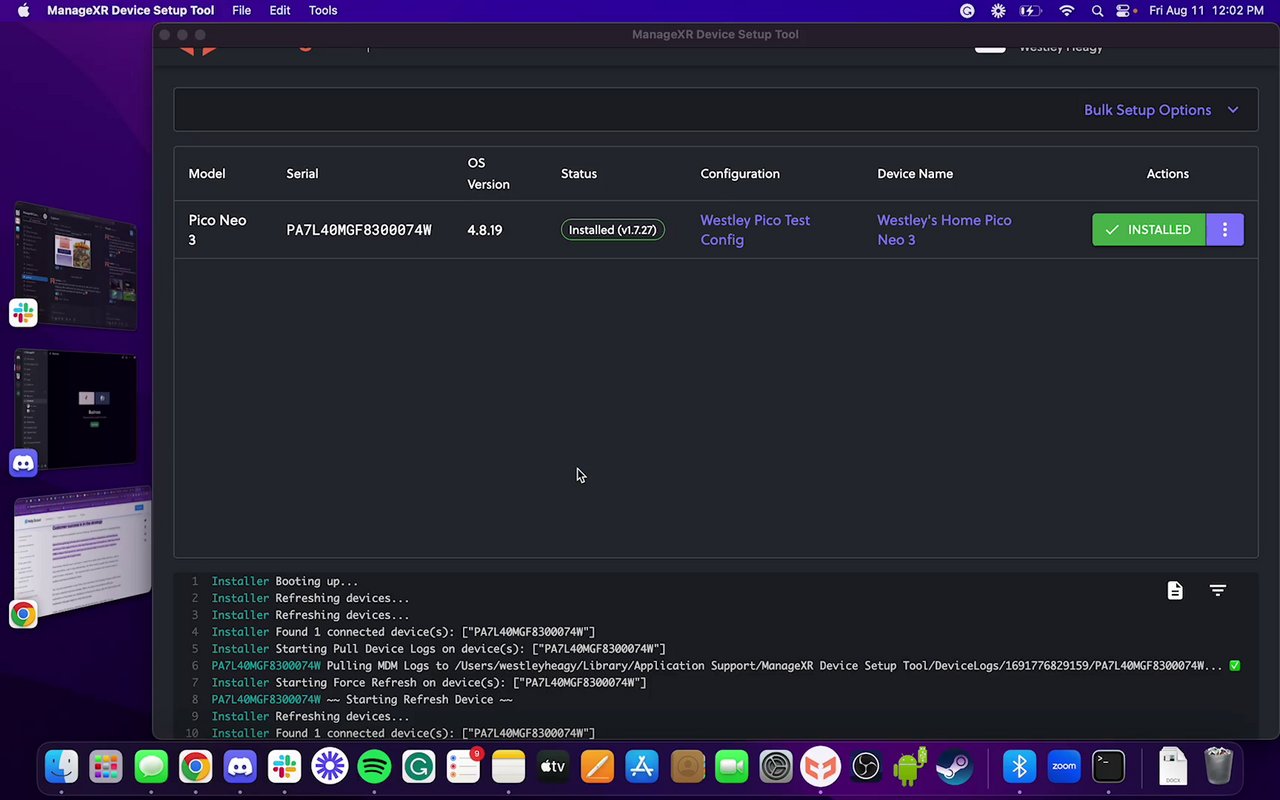Click the Model column header
The width and height of the screenshot is (1280, 800).
[207, 174]
